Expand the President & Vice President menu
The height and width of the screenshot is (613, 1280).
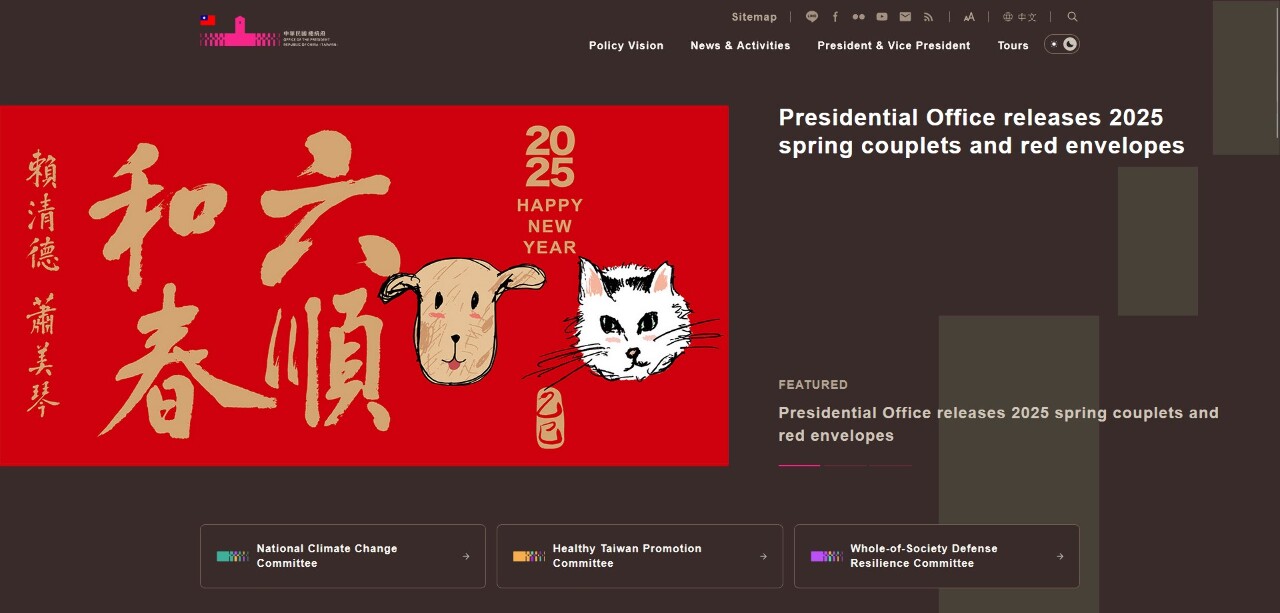tap(894, 45)
